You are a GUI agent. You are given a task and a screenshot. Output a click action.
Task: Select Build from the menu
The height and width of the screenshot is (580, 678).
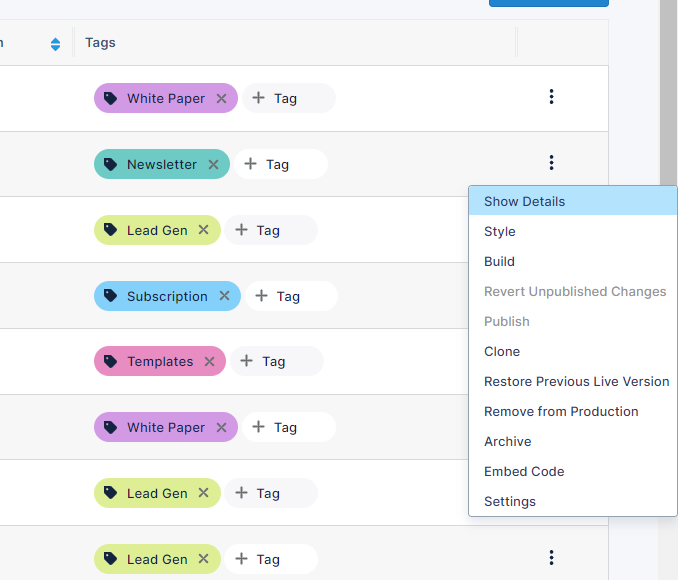pyautogui.click(x=499, y=261)
